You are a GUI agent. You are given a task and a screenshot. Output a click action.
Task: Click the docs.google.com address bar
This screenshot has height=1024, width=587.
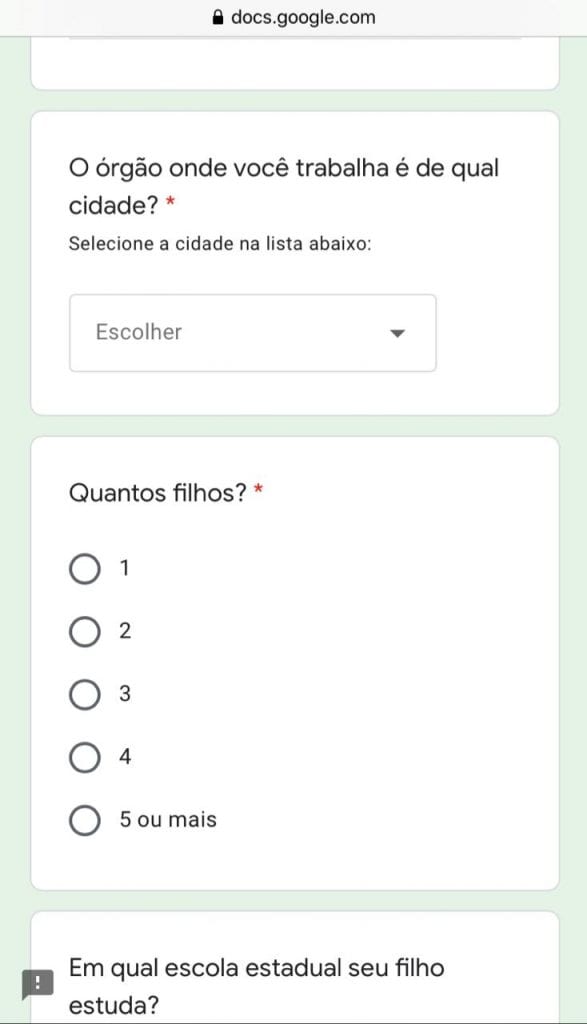pos(294,18)
